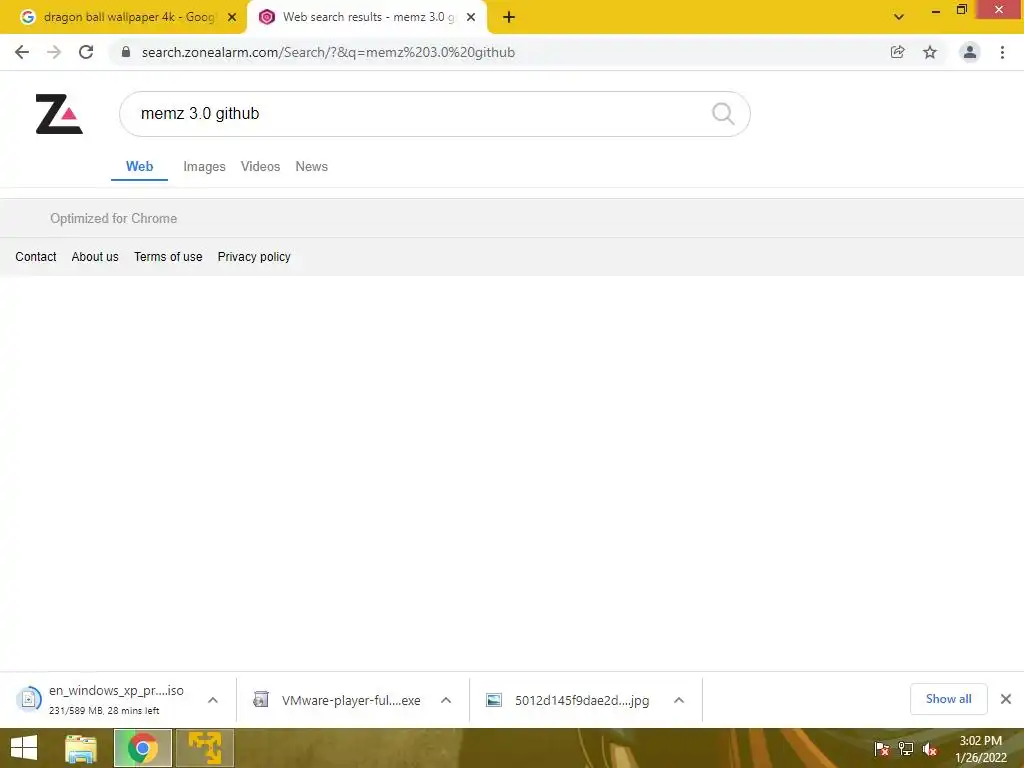
Task: View site security lock information
Action: pos(126,52)
